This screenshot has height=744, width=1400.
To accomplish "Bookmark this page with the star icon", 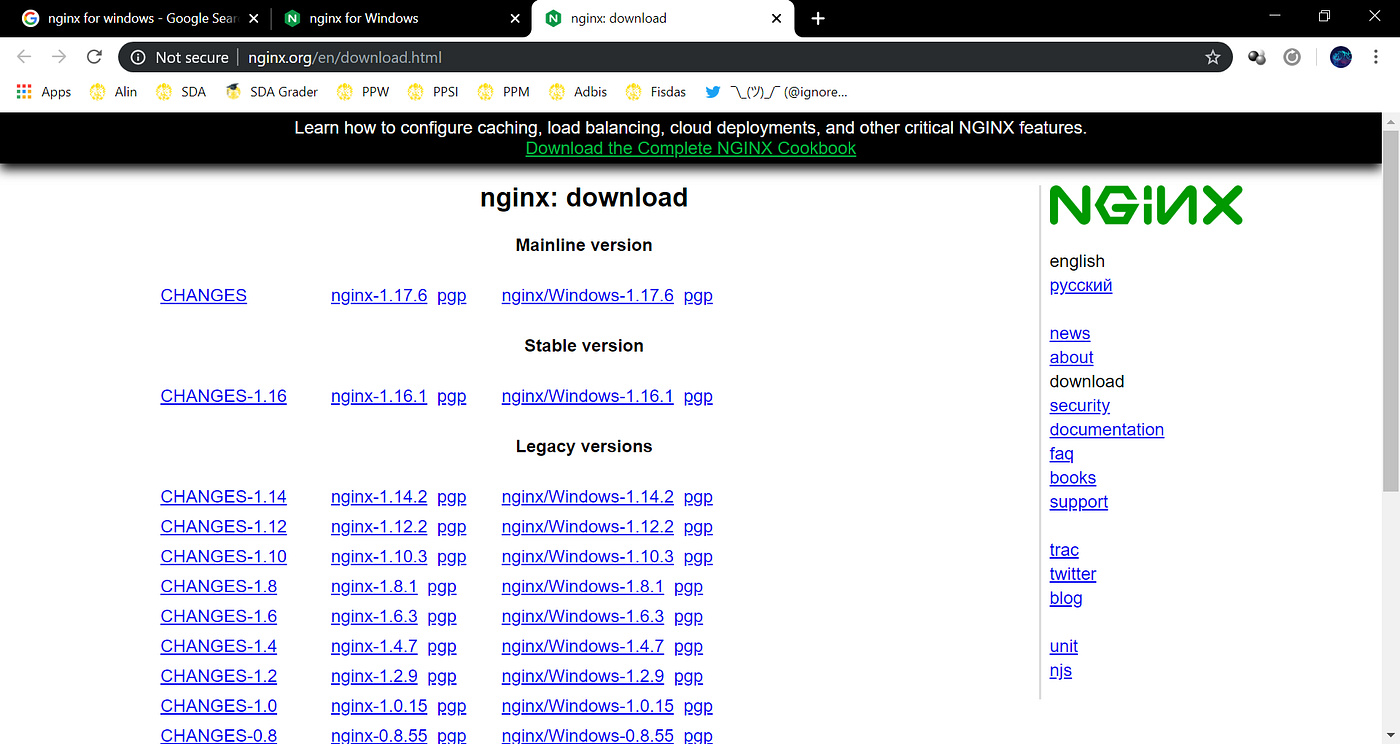I will 1213,58.
